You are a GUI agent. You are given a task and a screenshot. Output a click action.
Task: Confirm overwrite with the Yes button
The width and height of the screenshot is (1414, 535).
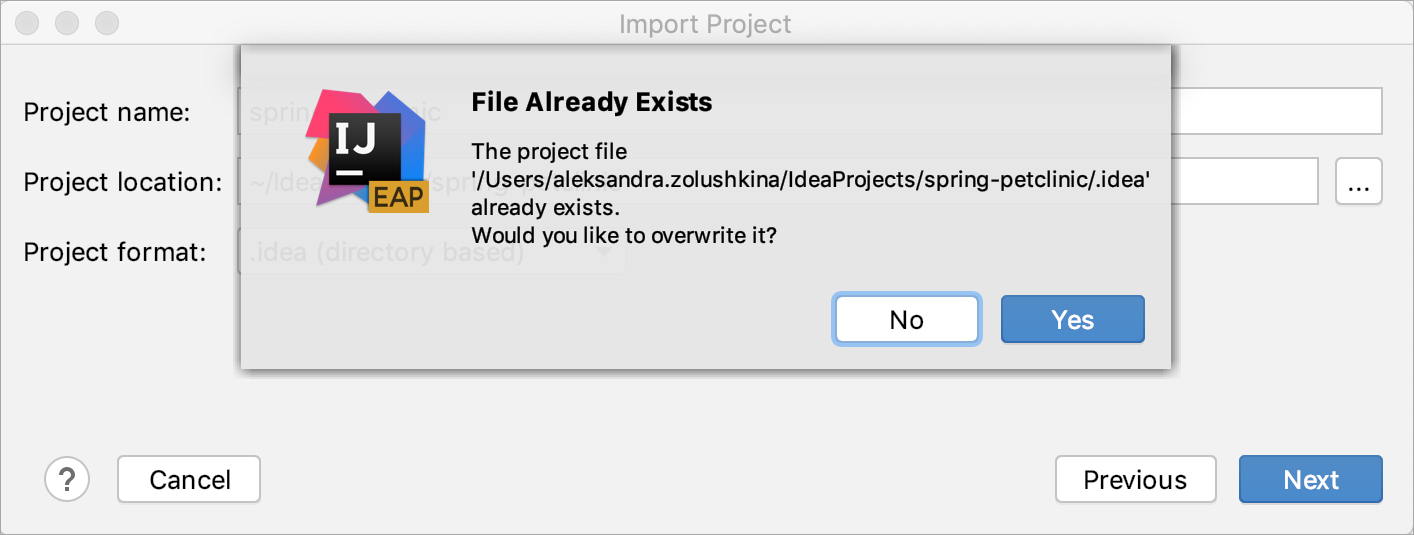pos(1073,319)
